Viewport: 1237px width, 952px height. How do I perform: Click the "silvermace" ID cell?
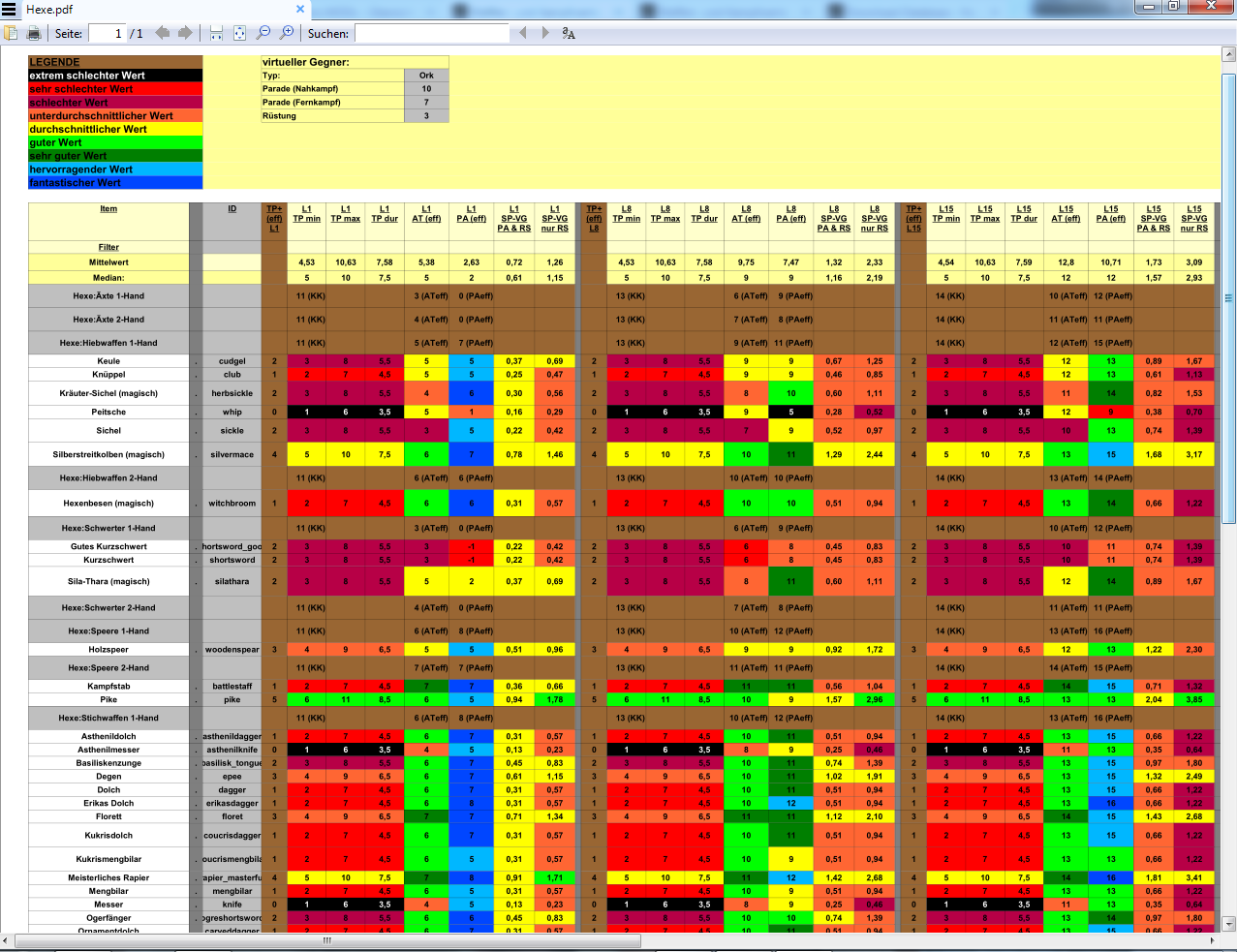point(232,454)
